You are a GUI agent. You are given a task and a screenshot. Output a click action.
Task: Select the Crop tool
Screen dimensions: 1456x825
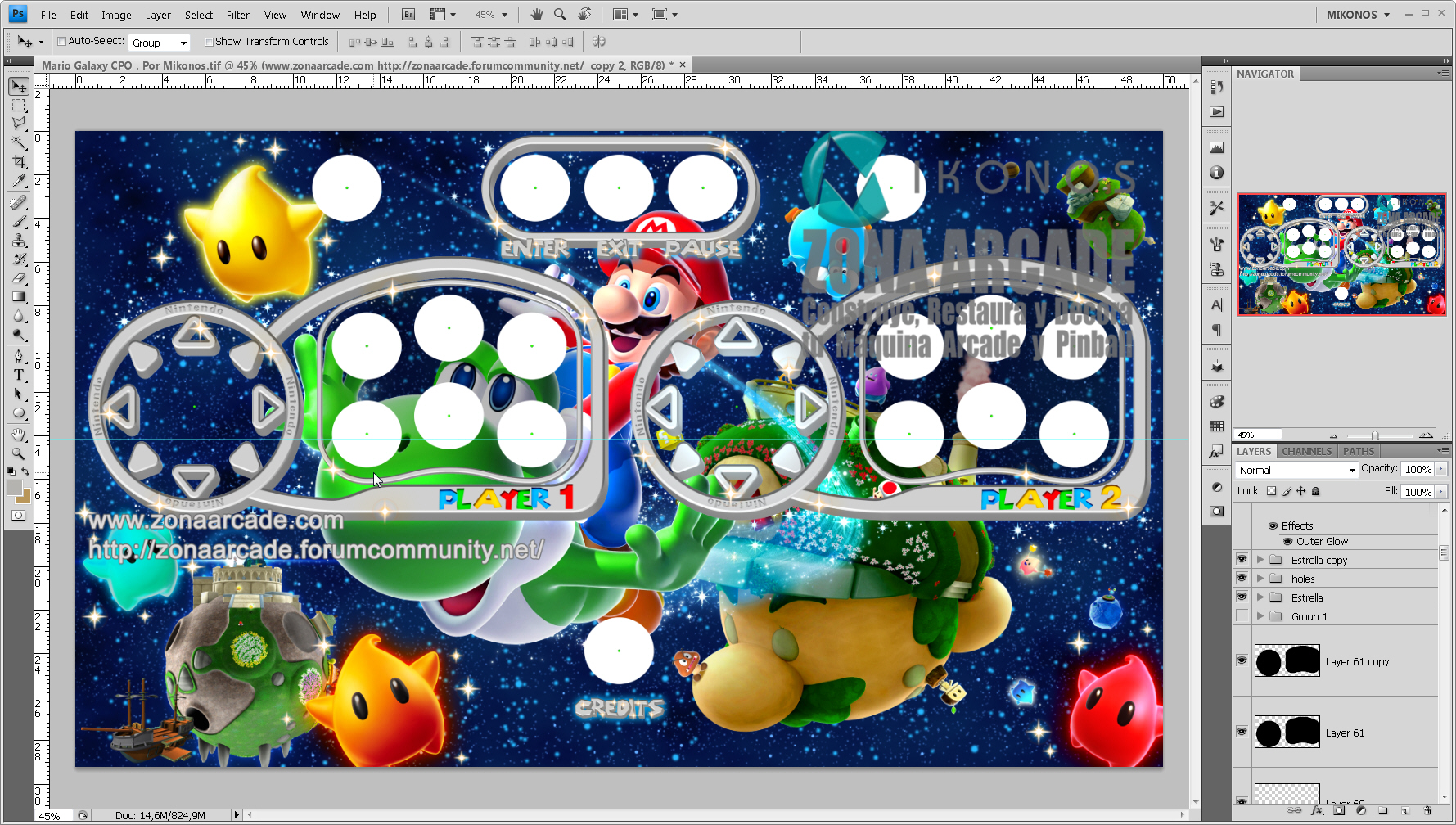coord(19,161)
